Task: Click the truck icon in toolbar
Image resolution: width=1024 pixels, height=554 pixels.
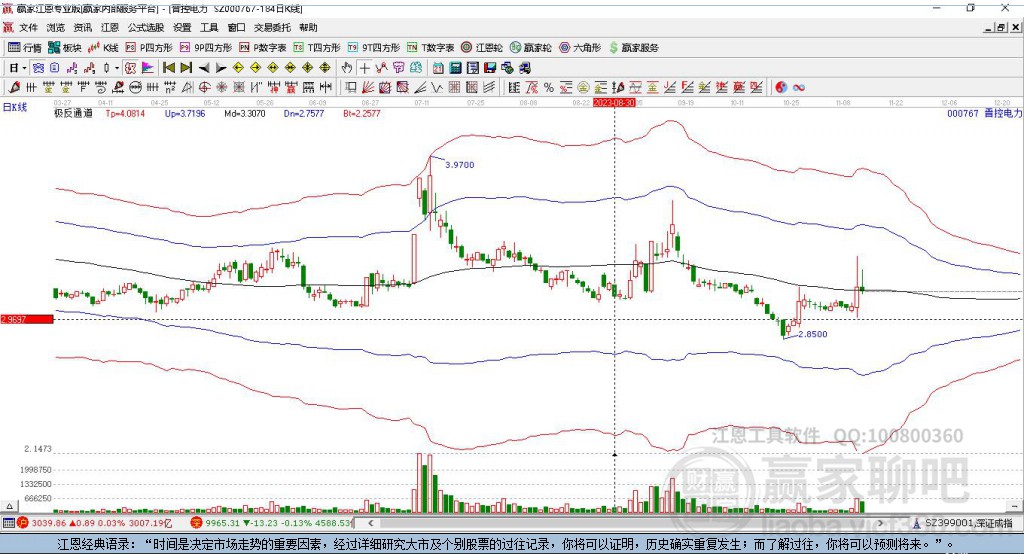Action: [x=524, y=68]
